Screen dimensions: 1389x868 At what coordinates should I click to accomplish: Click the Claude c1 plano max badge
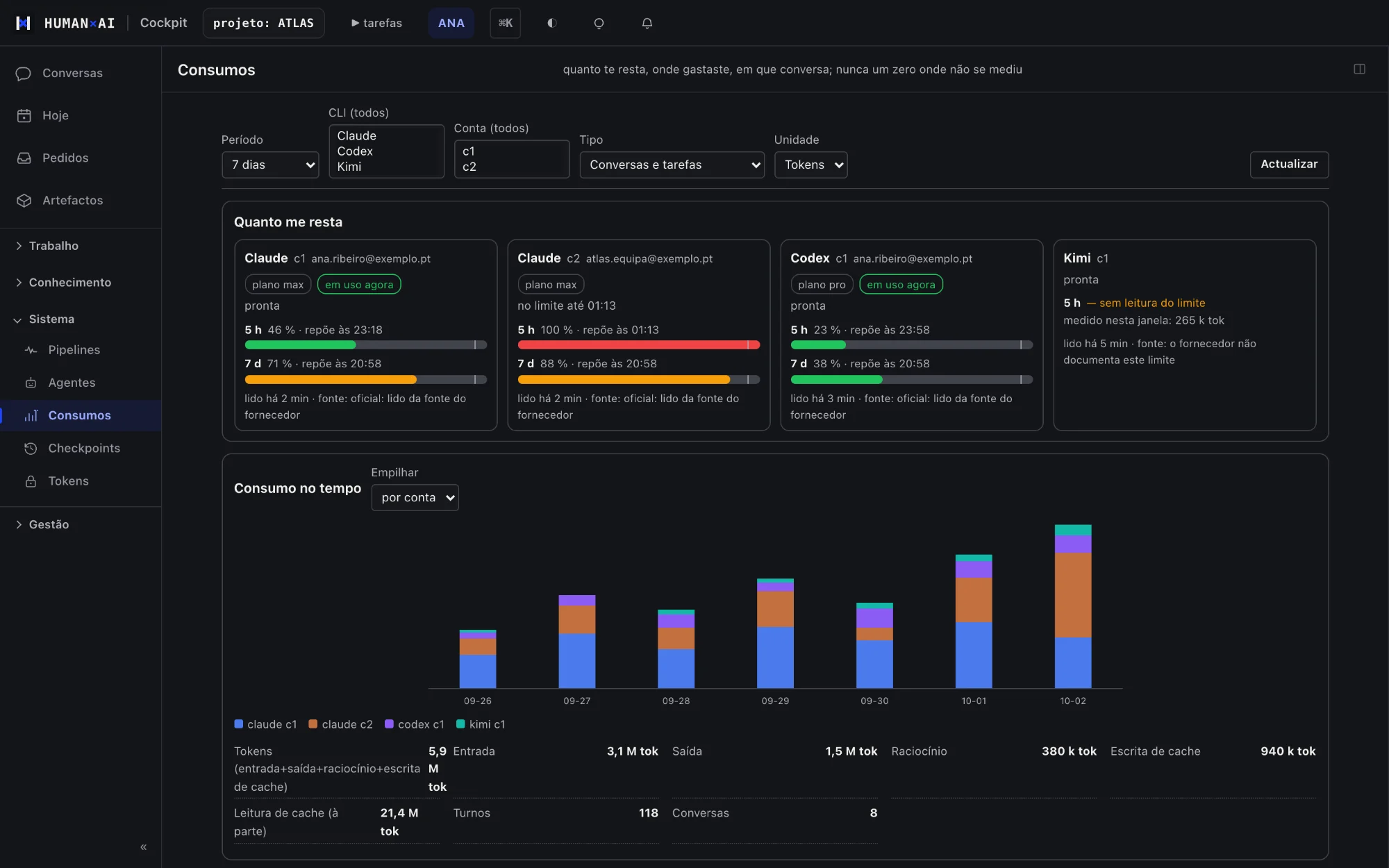point(278,285)
